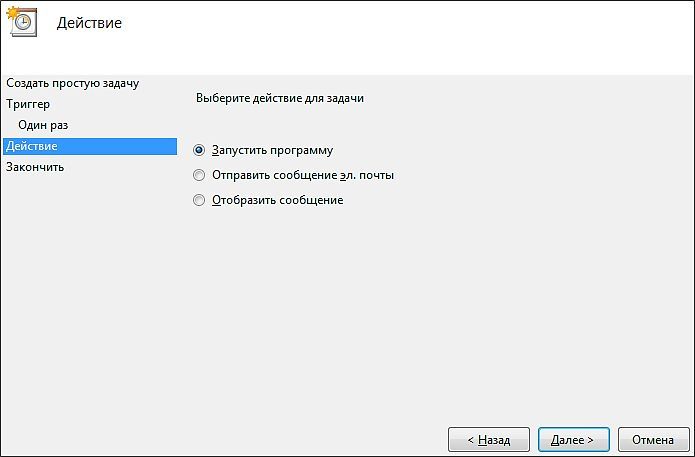Click empty sidebar area below 'Закончить'
Viewport: 695px width, 457px height.
click(90, 301)
